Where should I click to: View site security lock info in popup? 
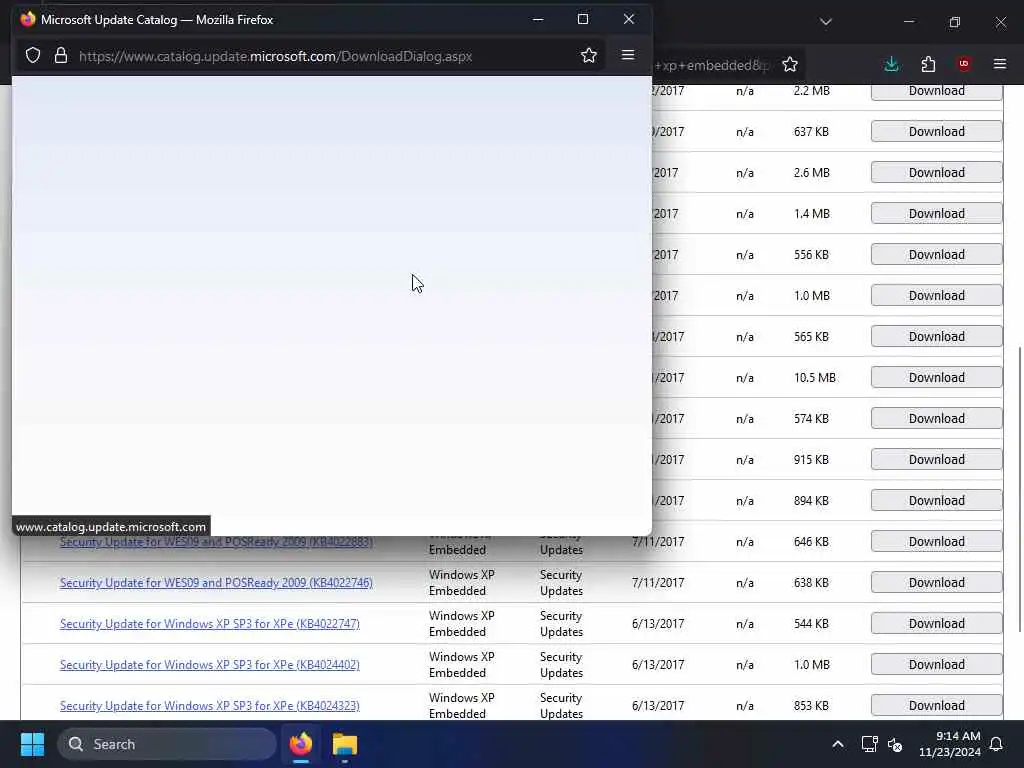point(61,56)
